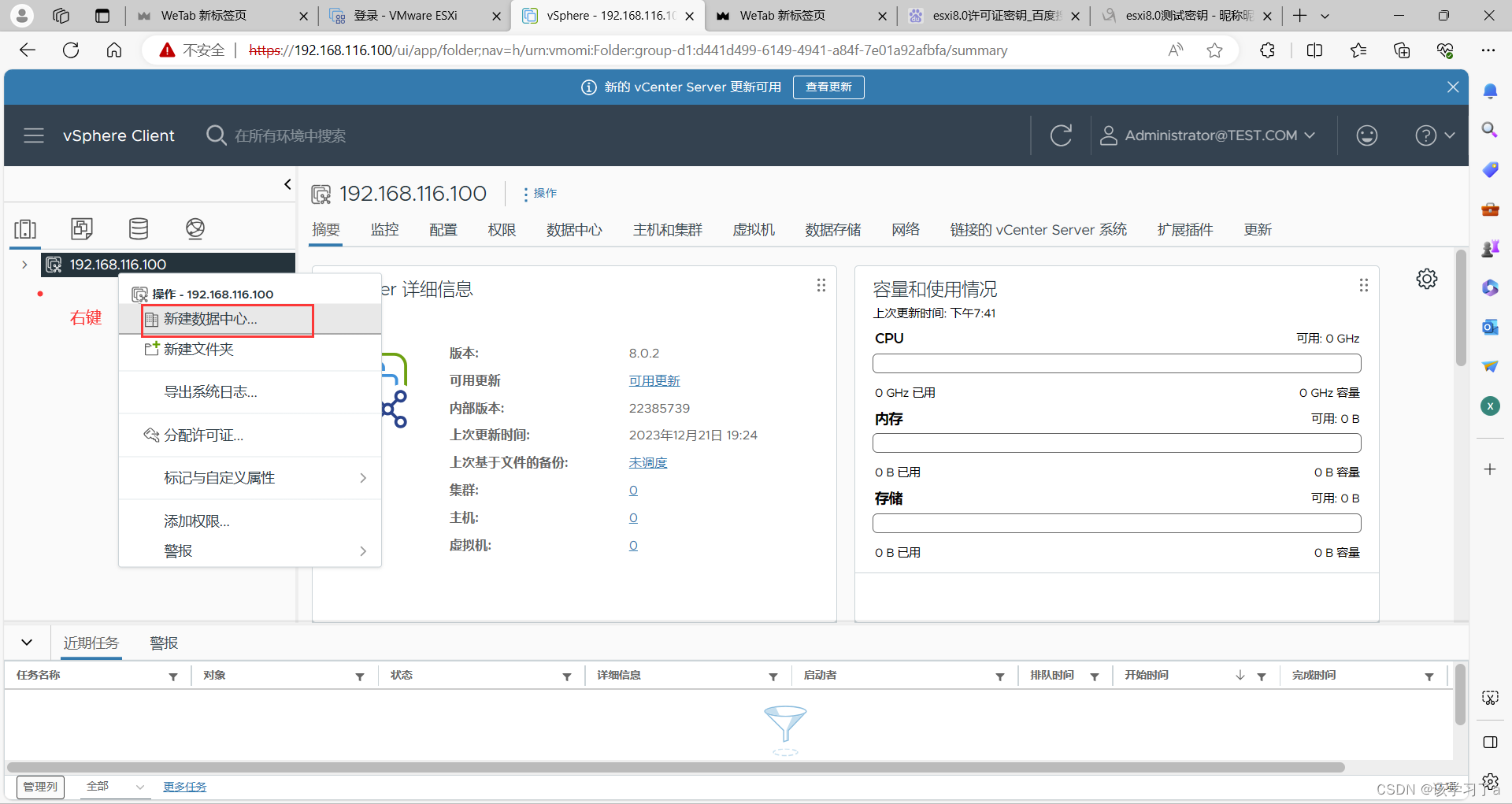The height and width of the screenshot is (804, 1512).
Task: Open browser split screen icon
Action: (x=1314, y=50)
